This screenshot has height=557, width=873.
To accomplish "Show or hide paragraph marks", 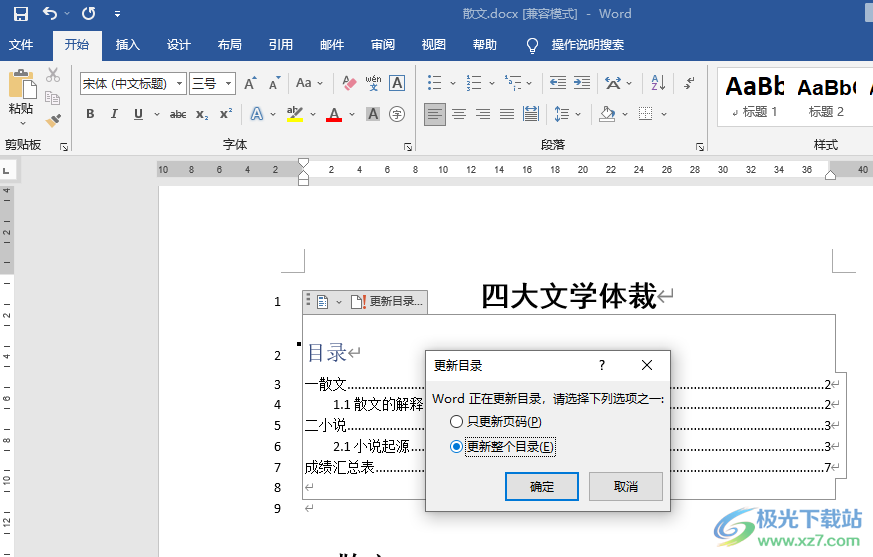I will pos(689,84).
